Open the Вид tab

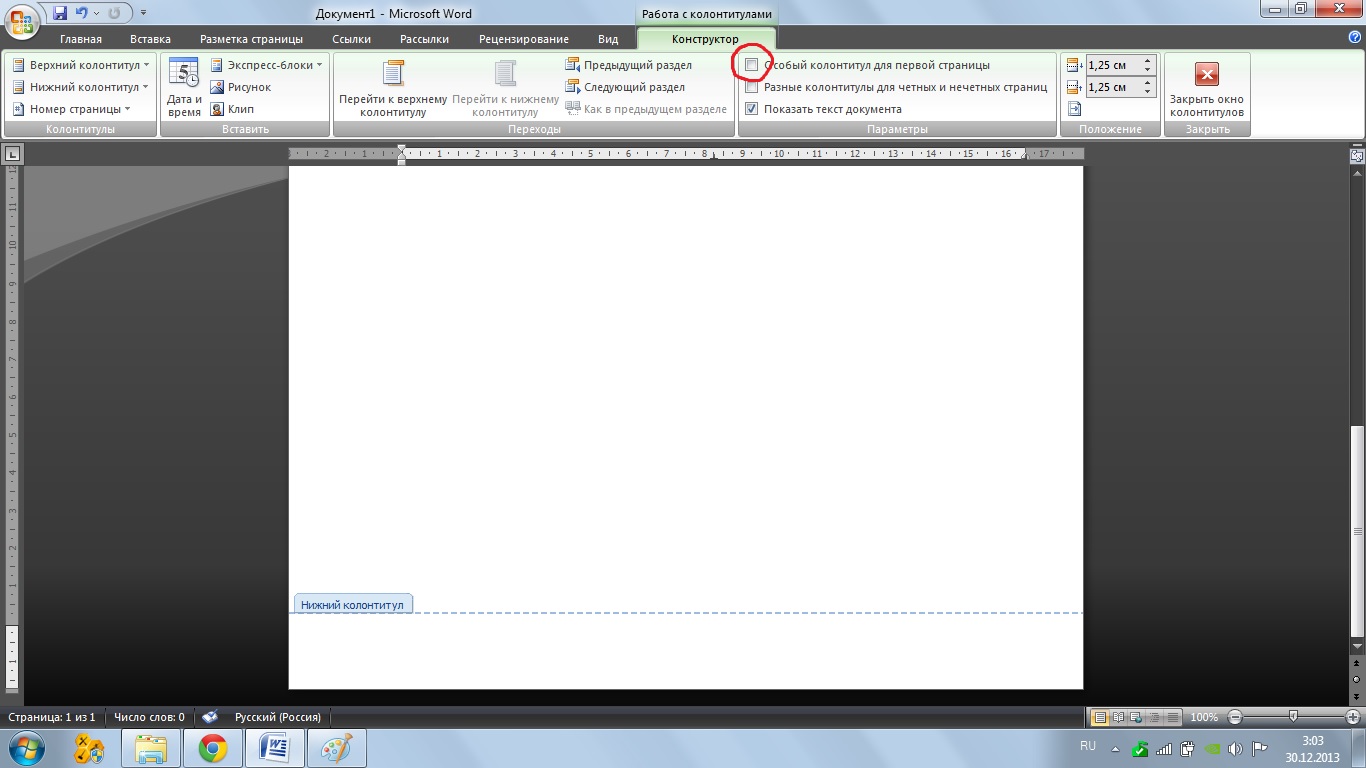(608, 39)
